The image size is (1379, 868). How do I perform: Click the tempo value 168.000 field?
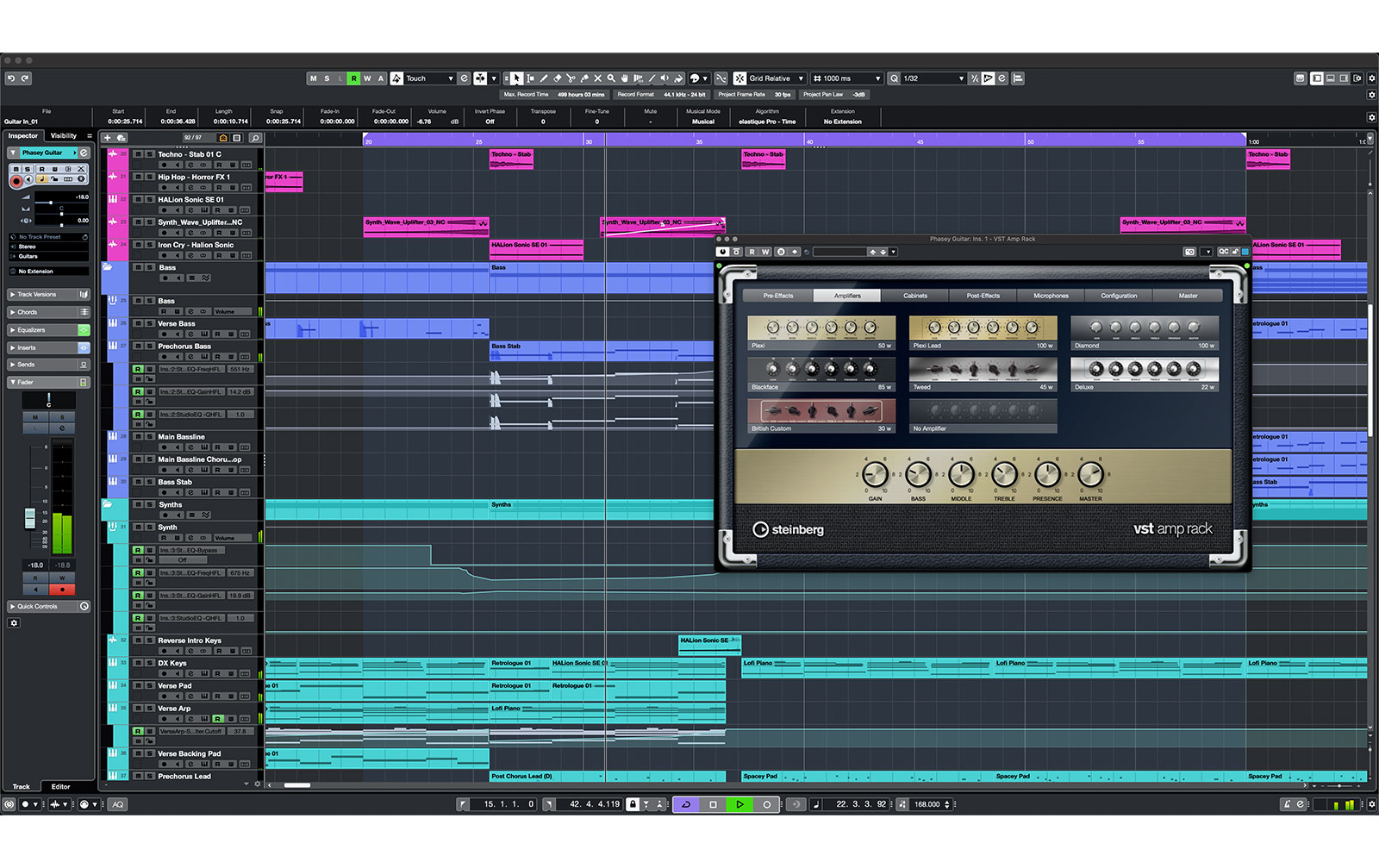click(927, 804)
